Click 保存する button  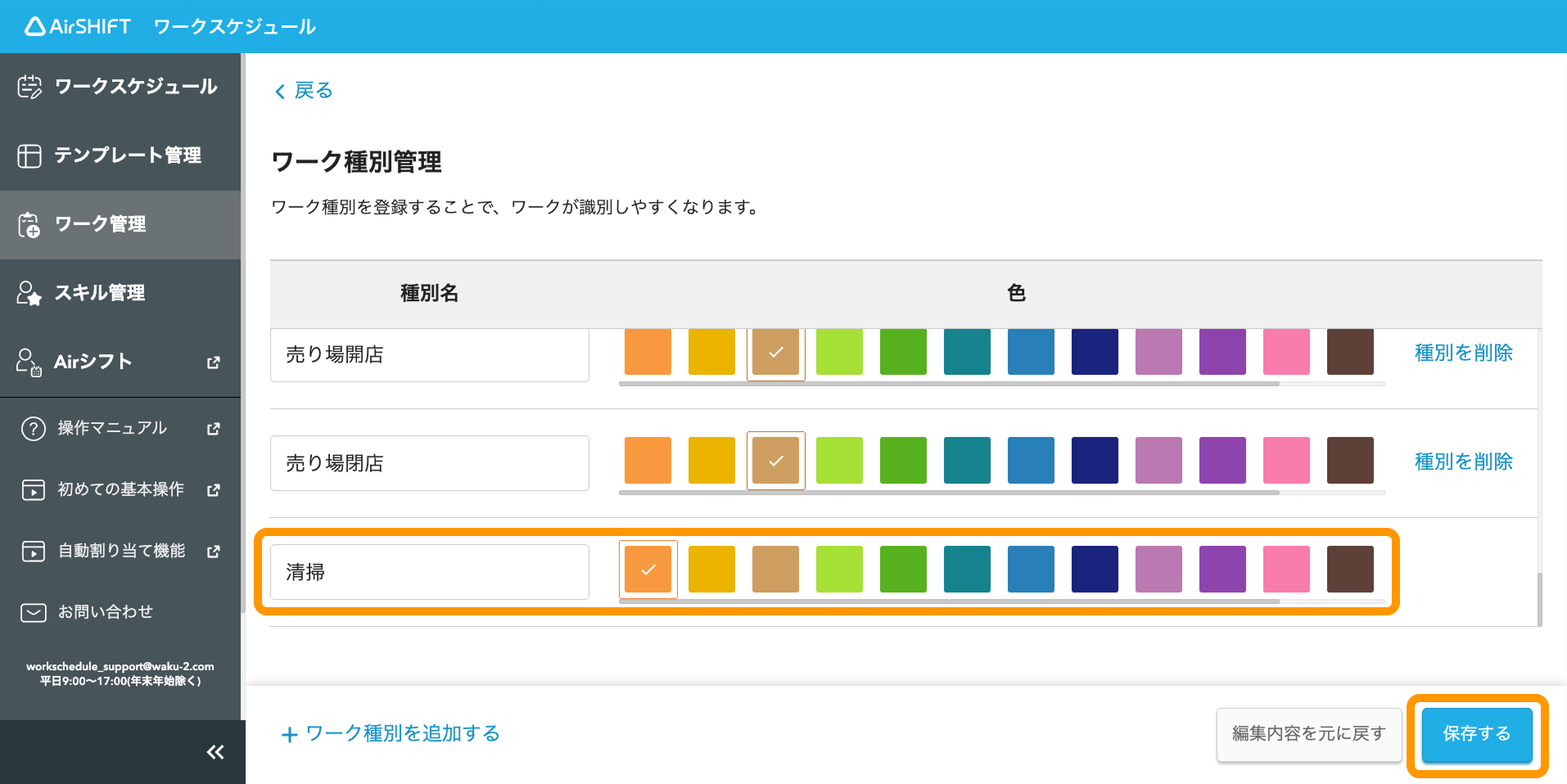pos(1477,734)
